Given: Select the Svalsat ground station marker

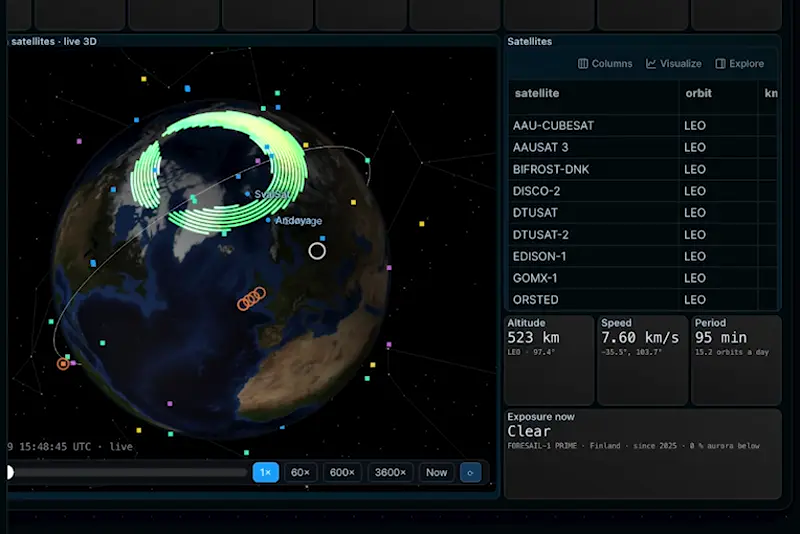Looking at the screenshot, I should pos(248,194).
